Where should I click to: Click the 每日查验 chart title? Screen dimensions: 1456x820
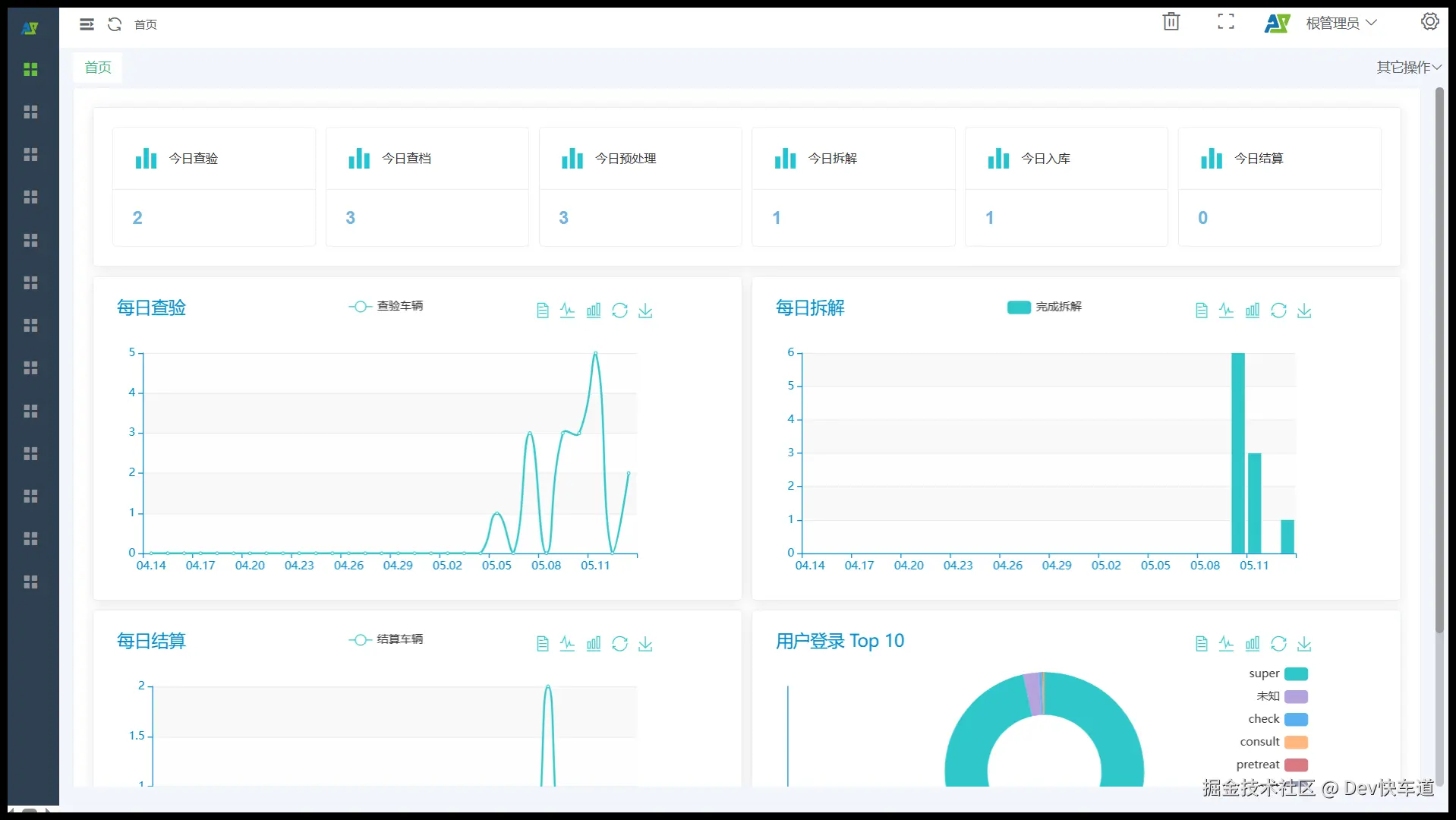(x=151, y=307)
